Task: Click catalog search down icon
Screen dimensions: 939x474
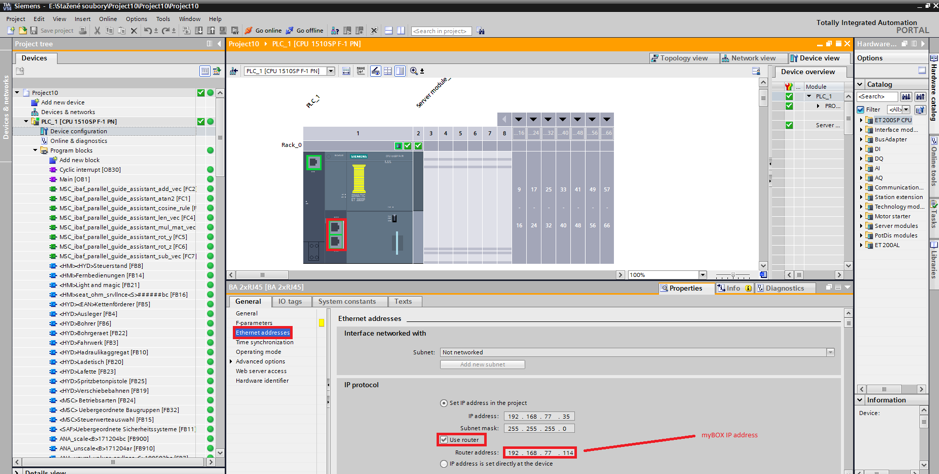Action: [x=906, y=96]
